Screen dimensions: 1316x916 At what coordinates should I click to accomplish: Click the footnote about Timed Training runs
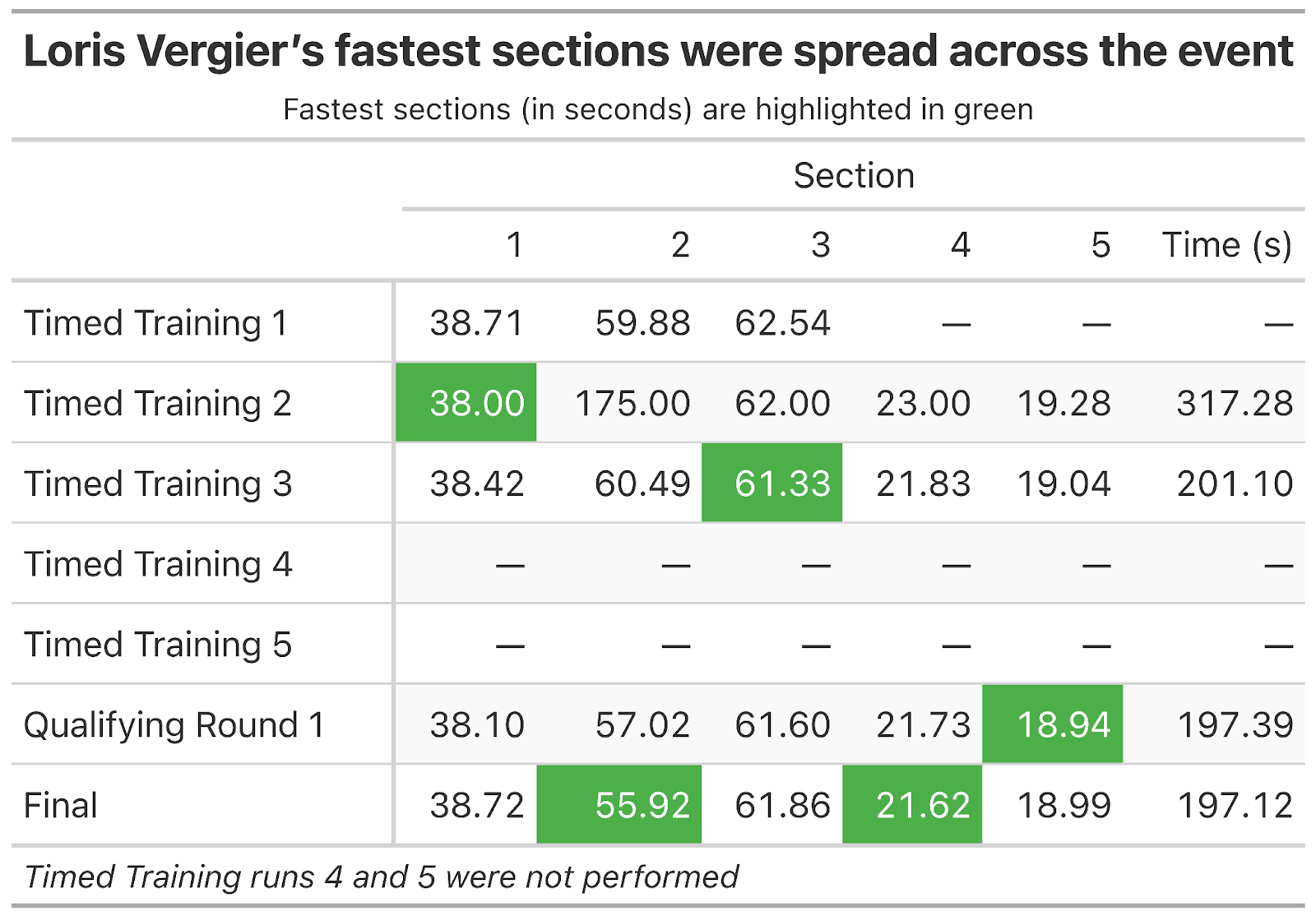pyautogui.click(x=382, y=877)
